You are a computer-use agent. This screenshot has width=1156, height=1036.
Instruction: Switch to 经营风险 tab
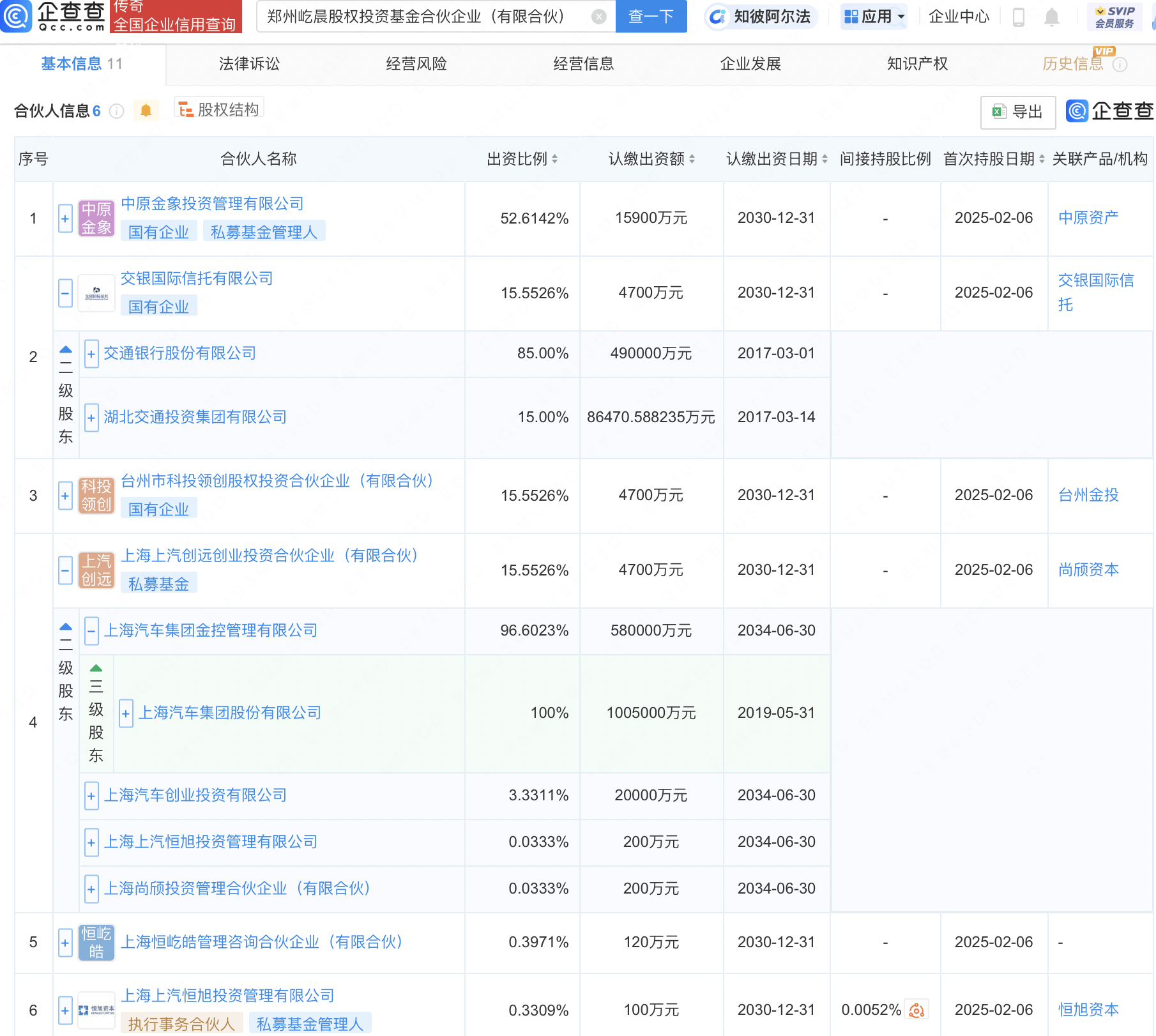416,64
